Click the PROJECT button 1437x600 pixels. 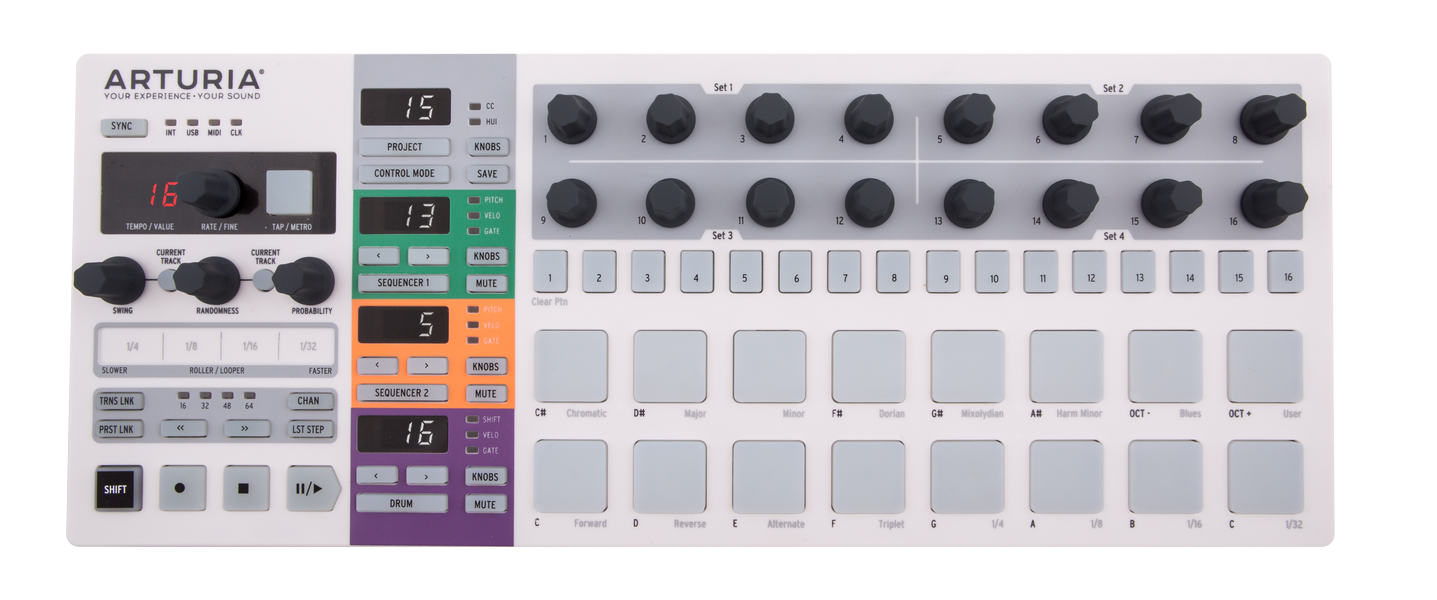(x=404, y=146)
